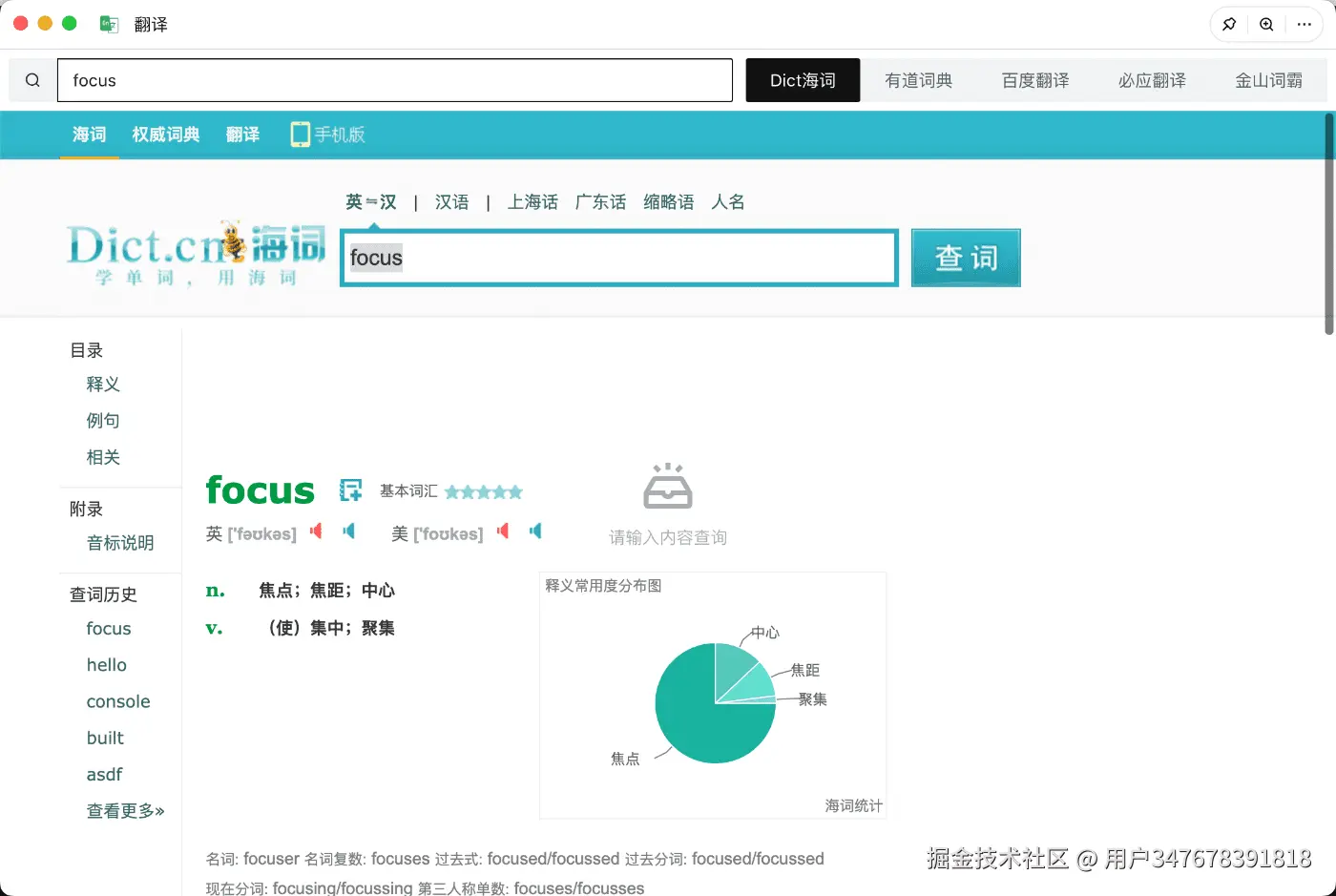This screenshot has height=896, width=1336.
Task: Jump to 例句 section in sidebar
Action: pyautogui.click(x=103, y=421)
